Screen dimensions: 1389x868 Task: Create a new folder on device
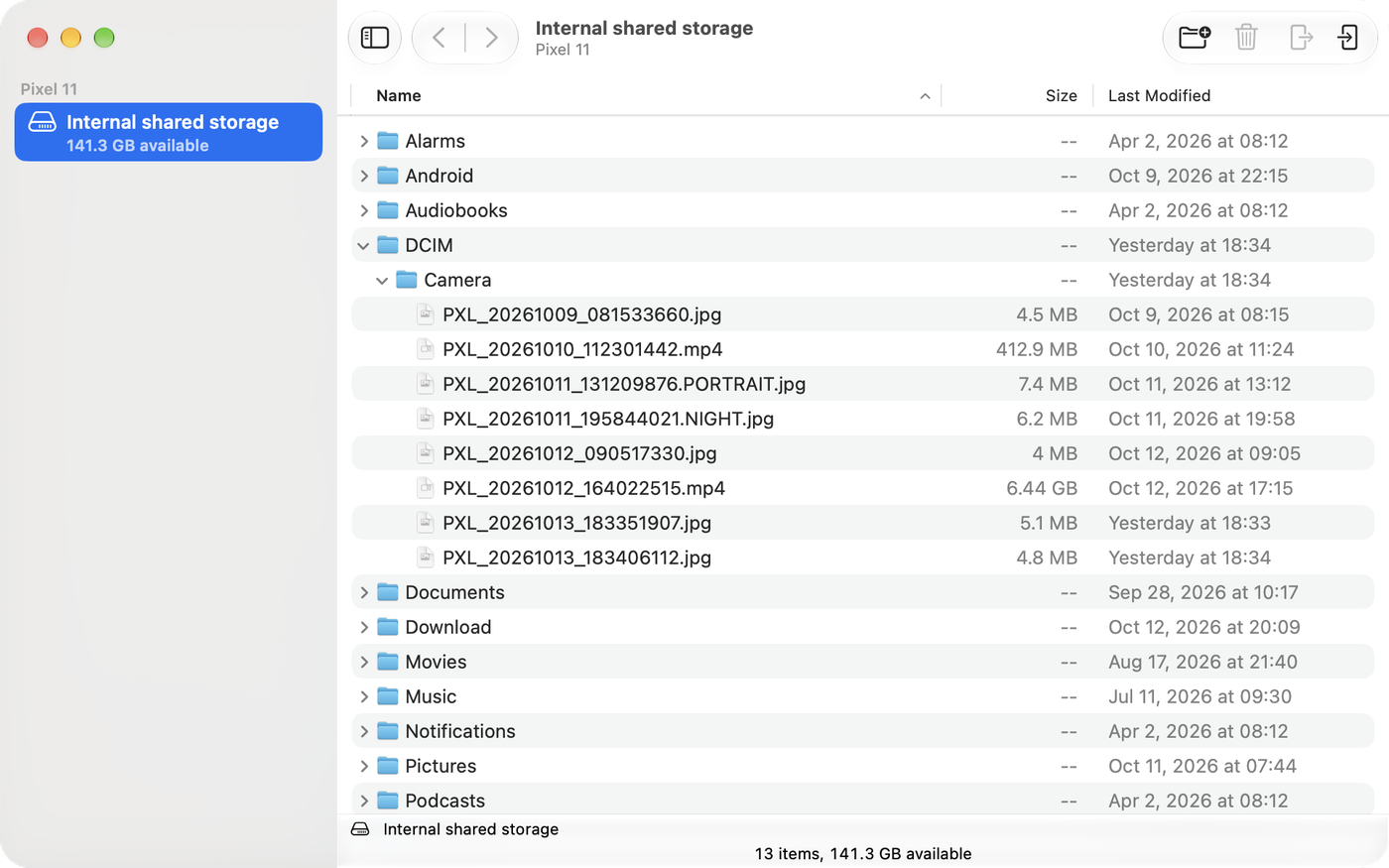[1195, 38]
